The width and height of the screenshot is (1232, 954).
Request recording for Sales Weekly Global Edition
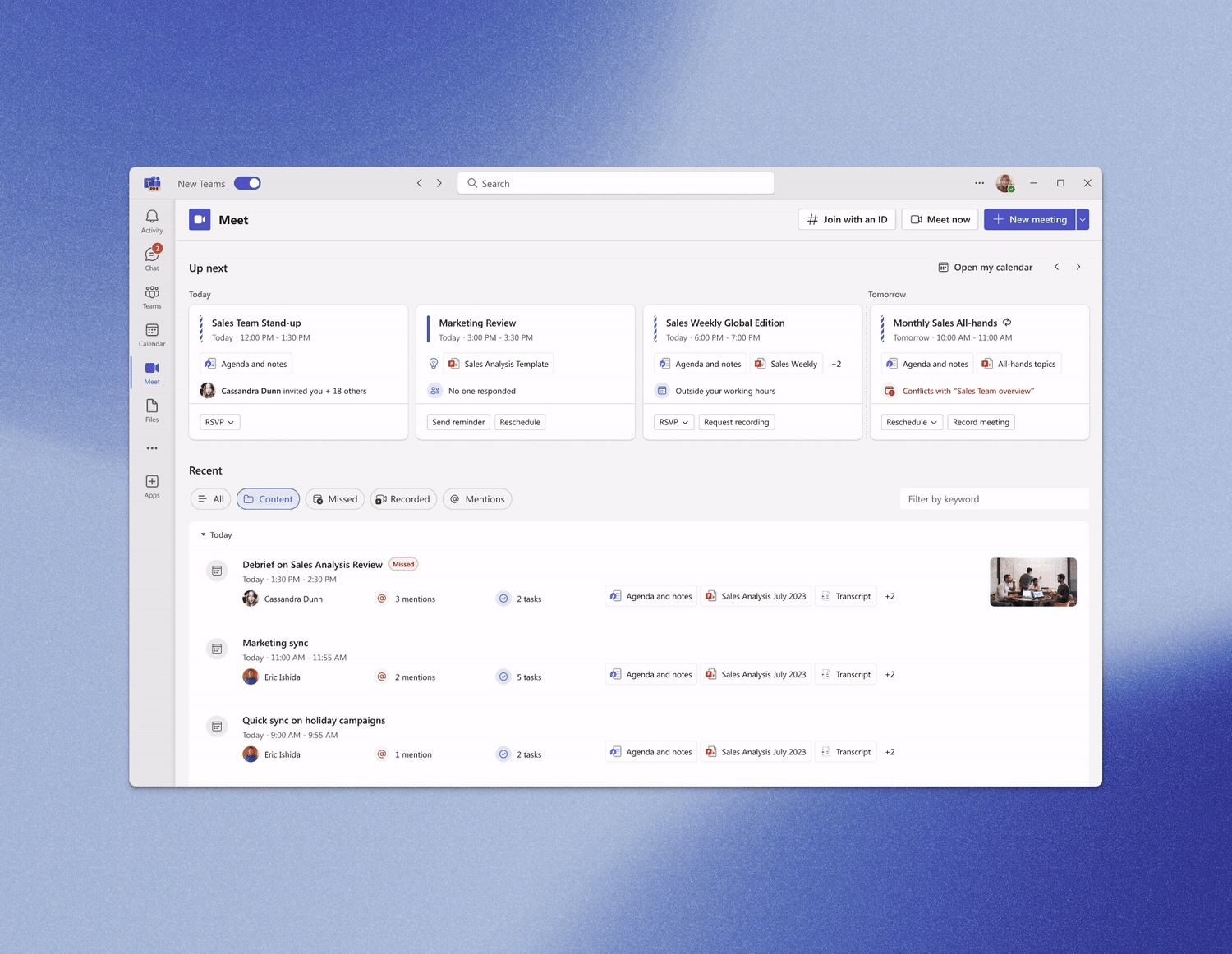coord(737,422)
